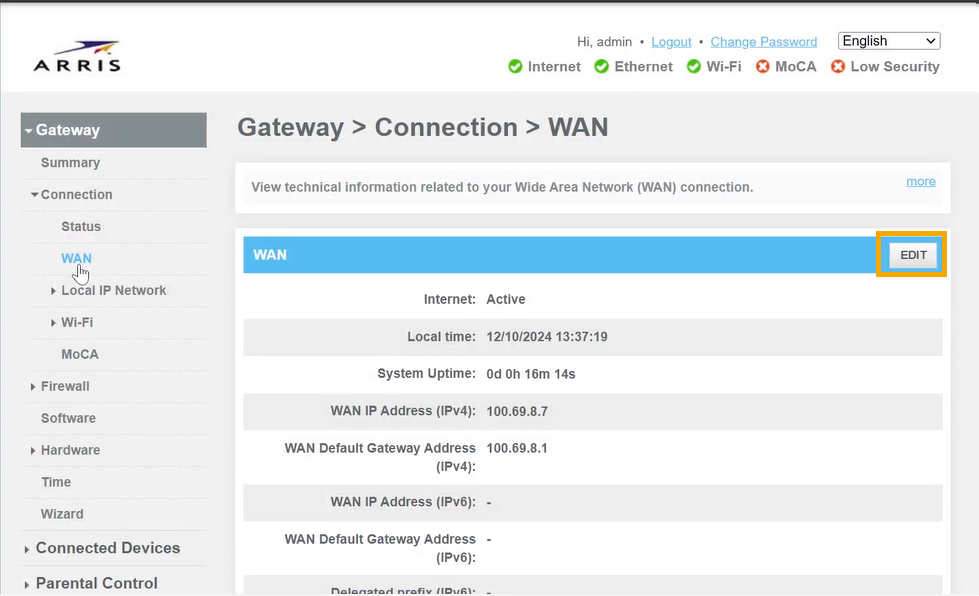This screenshot has width=979, height=596.
Task: Expand the Parental Control section arrow
Action: 26,585
